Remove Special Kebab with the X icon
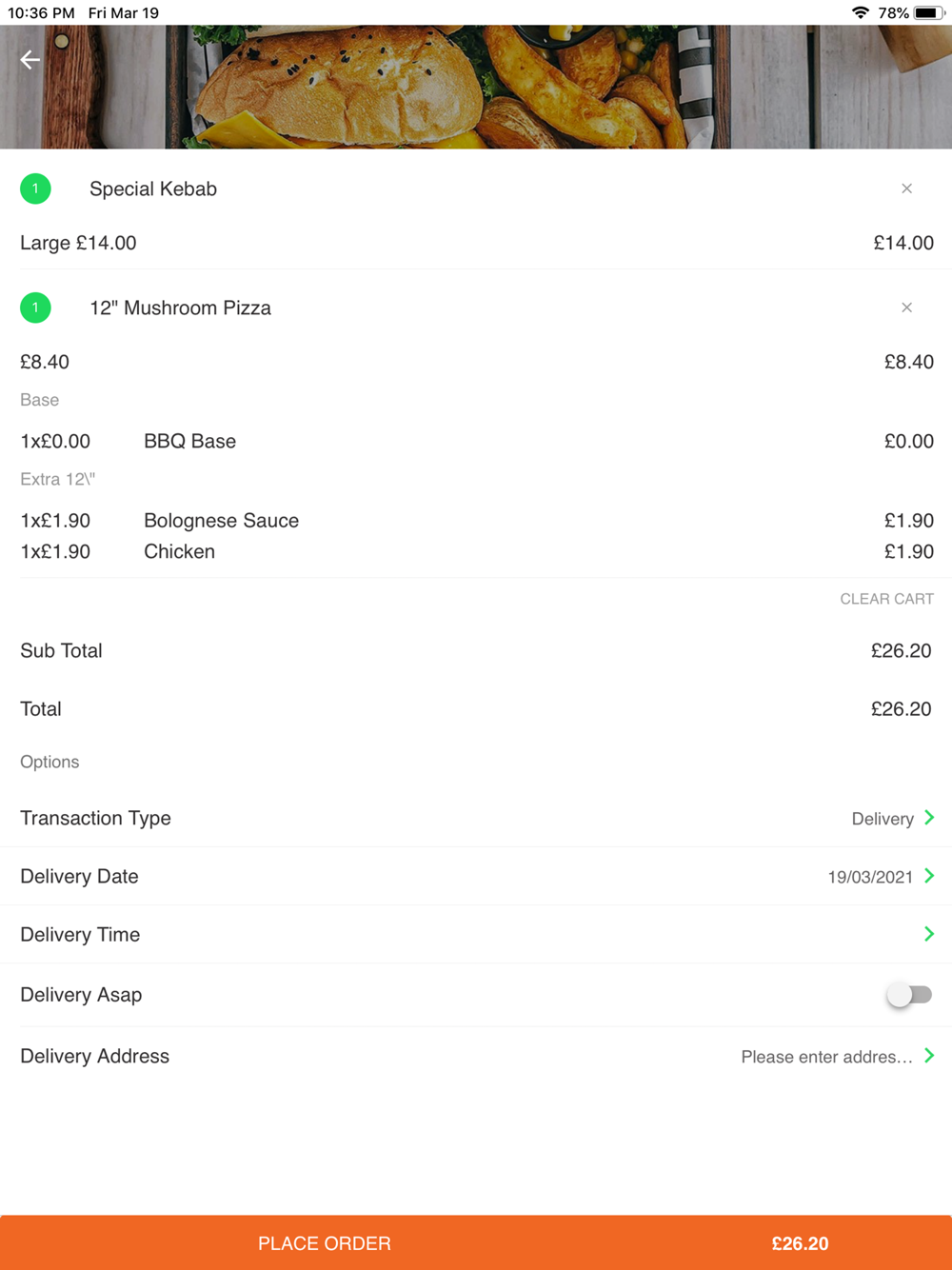The width and height of the screenshot is (952, 1270). 906,189
